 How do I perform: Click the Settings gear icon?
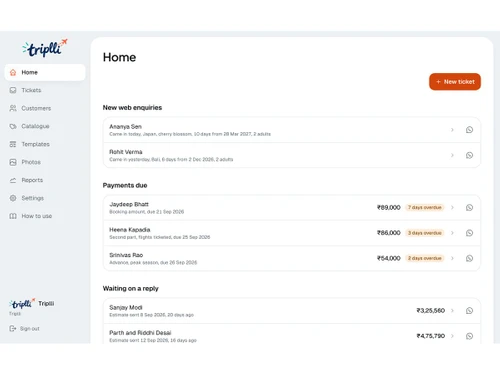[13, 198]
